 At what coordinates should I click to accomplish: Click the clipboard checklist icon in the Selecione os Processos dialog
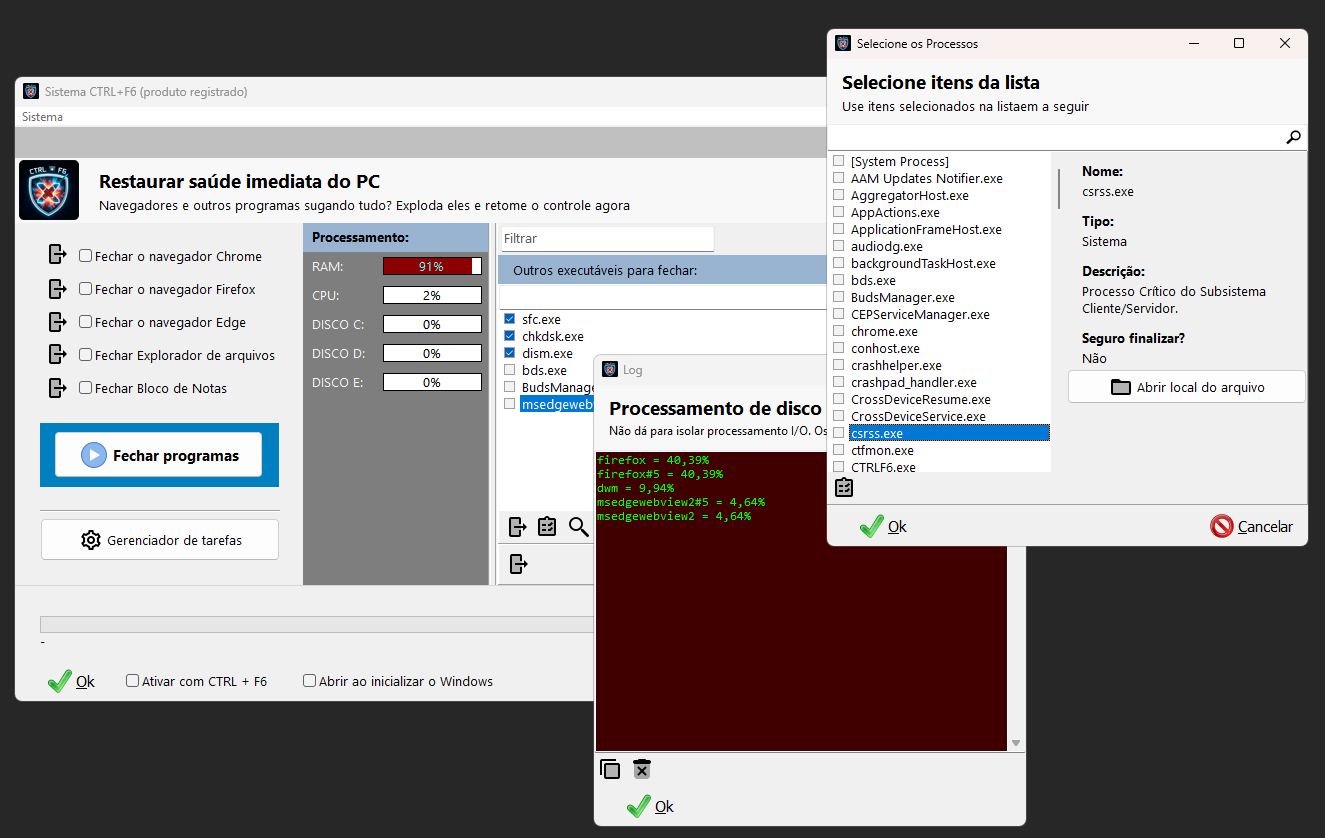click(844, 488)
